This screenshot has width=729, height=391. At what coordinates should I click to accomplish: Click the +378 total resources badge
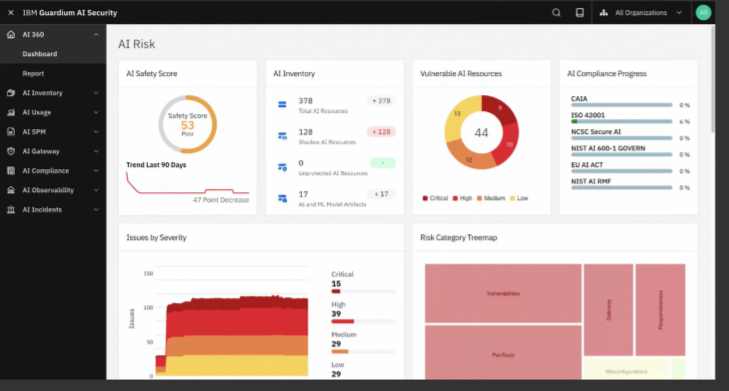pyautogui.click(x=381, y=100)
